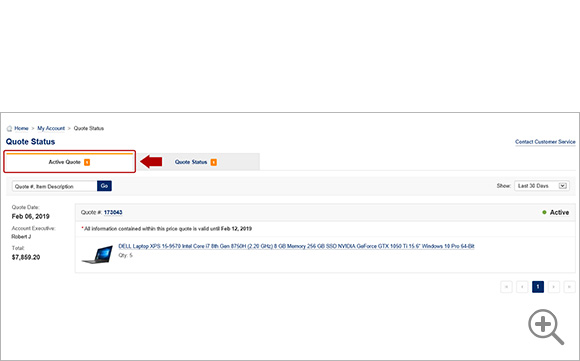This screenshot has height=361, width=580.
Task: Go to last page pagination arrow
Action: [569, 287]
